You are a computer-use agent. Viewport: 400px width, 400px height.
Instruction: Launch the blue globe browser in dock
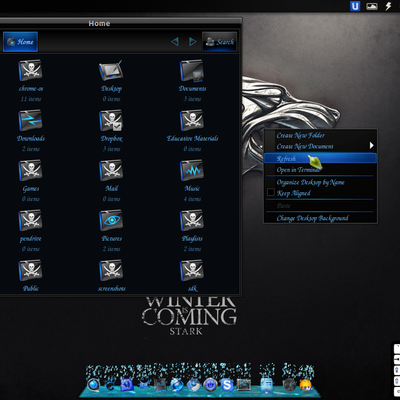(x=177, y=385)
